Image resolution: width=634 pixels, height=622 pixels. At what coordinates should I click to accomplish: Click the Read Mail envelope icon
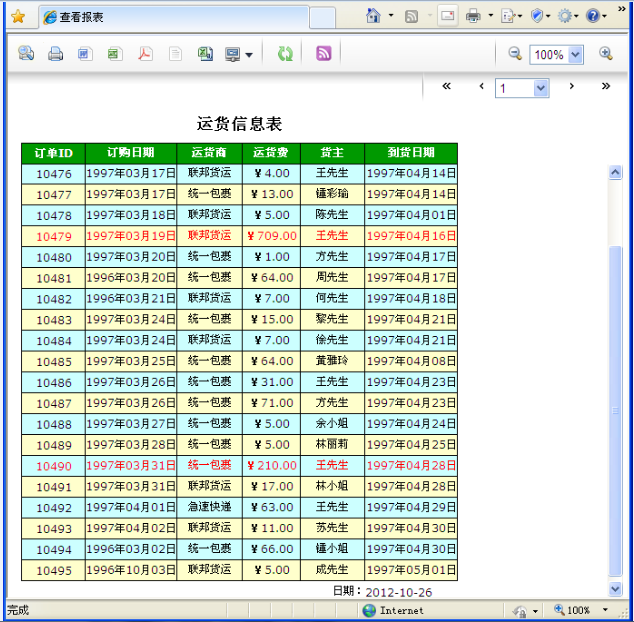click(448, 16)
